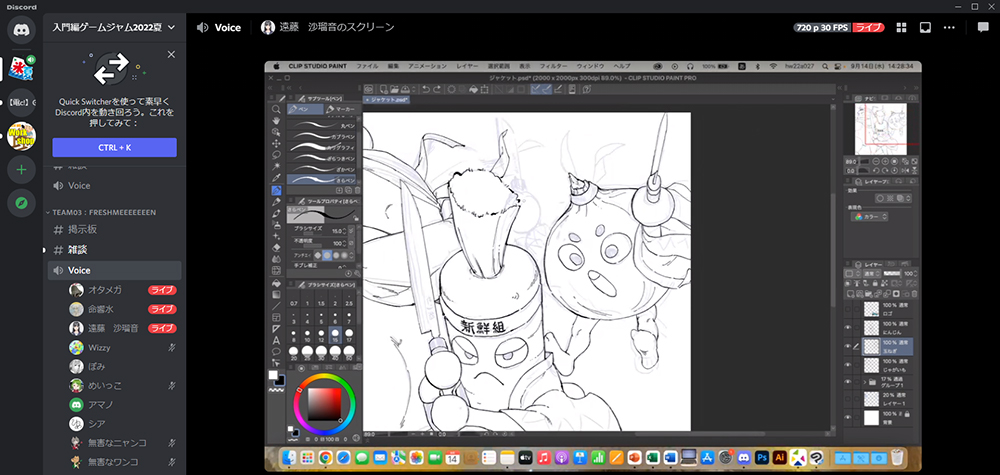Open 雑談 text channel under TEAM03
The image size is (1000, 475).
114,250
